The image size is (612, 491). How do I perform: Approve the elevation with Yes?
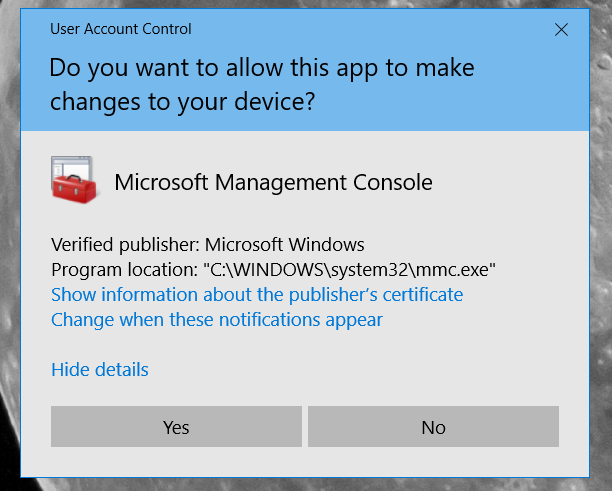pyautogui.click(x=176, y=427)
